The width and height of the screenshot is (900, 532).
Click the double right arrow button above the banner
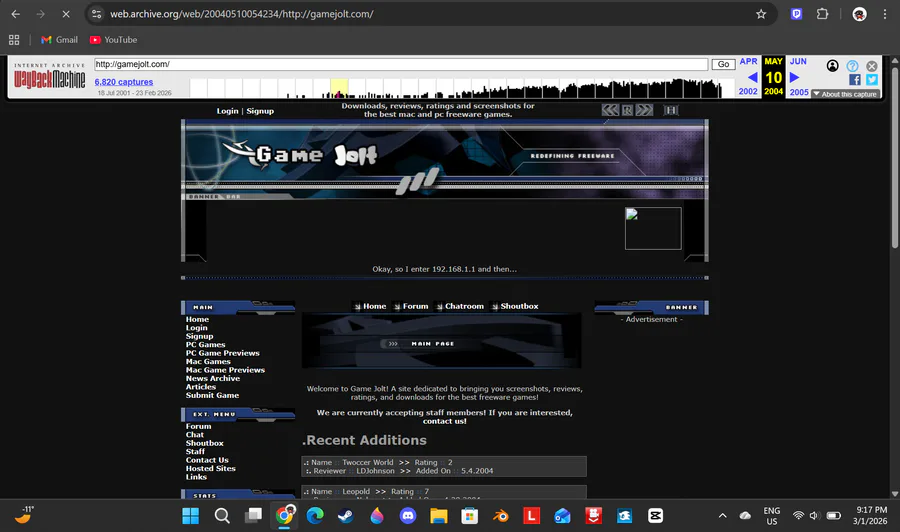644,110
